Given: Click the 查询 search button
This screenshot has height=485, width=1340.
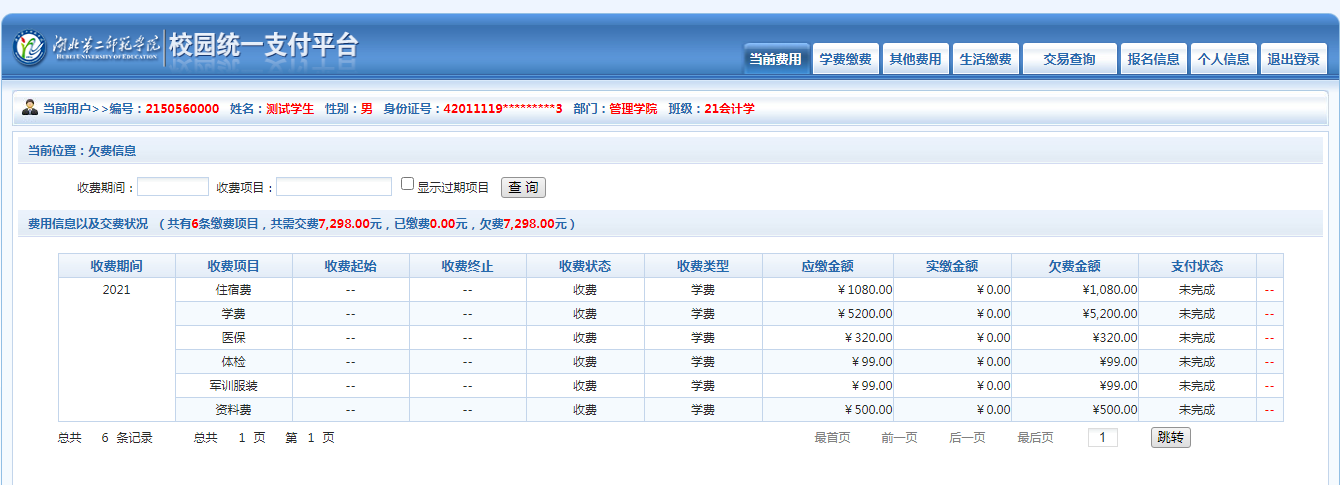Looking at the screenshot, I should pos(523,187).
